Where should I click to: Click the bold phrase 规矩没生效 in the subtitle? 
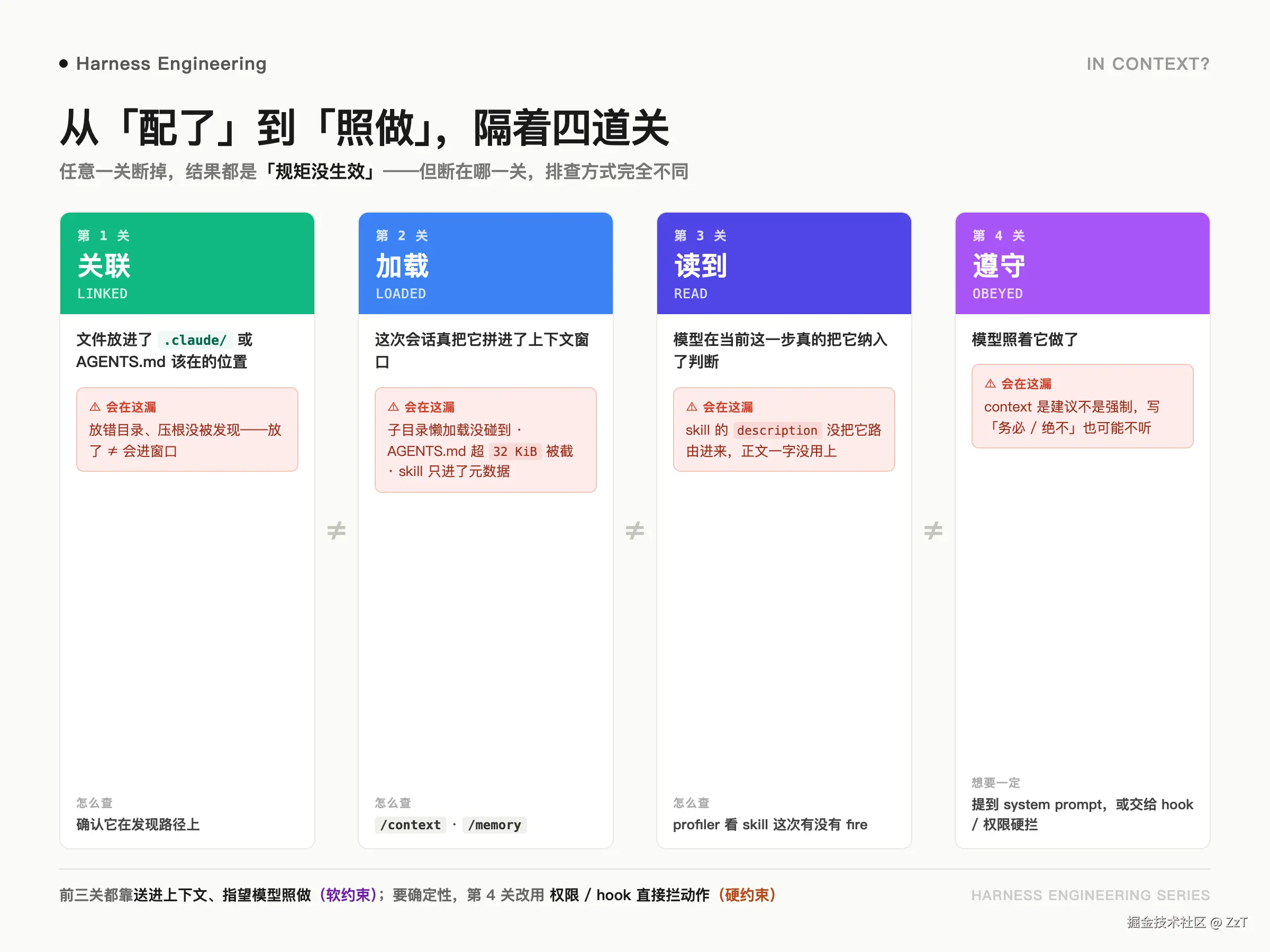tap(320, 171)
